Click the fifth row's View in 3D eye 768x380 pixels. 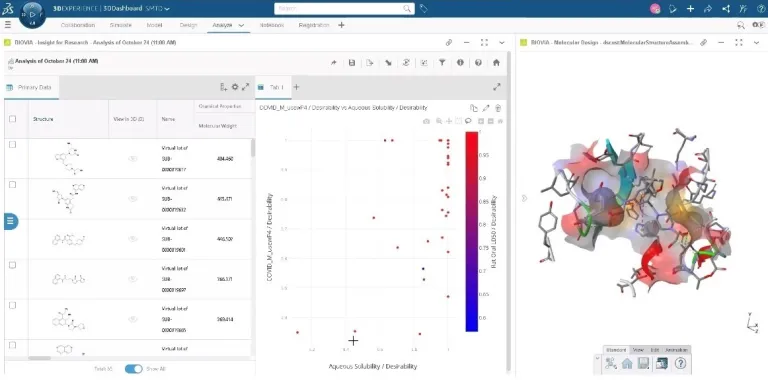coord(133,319)
